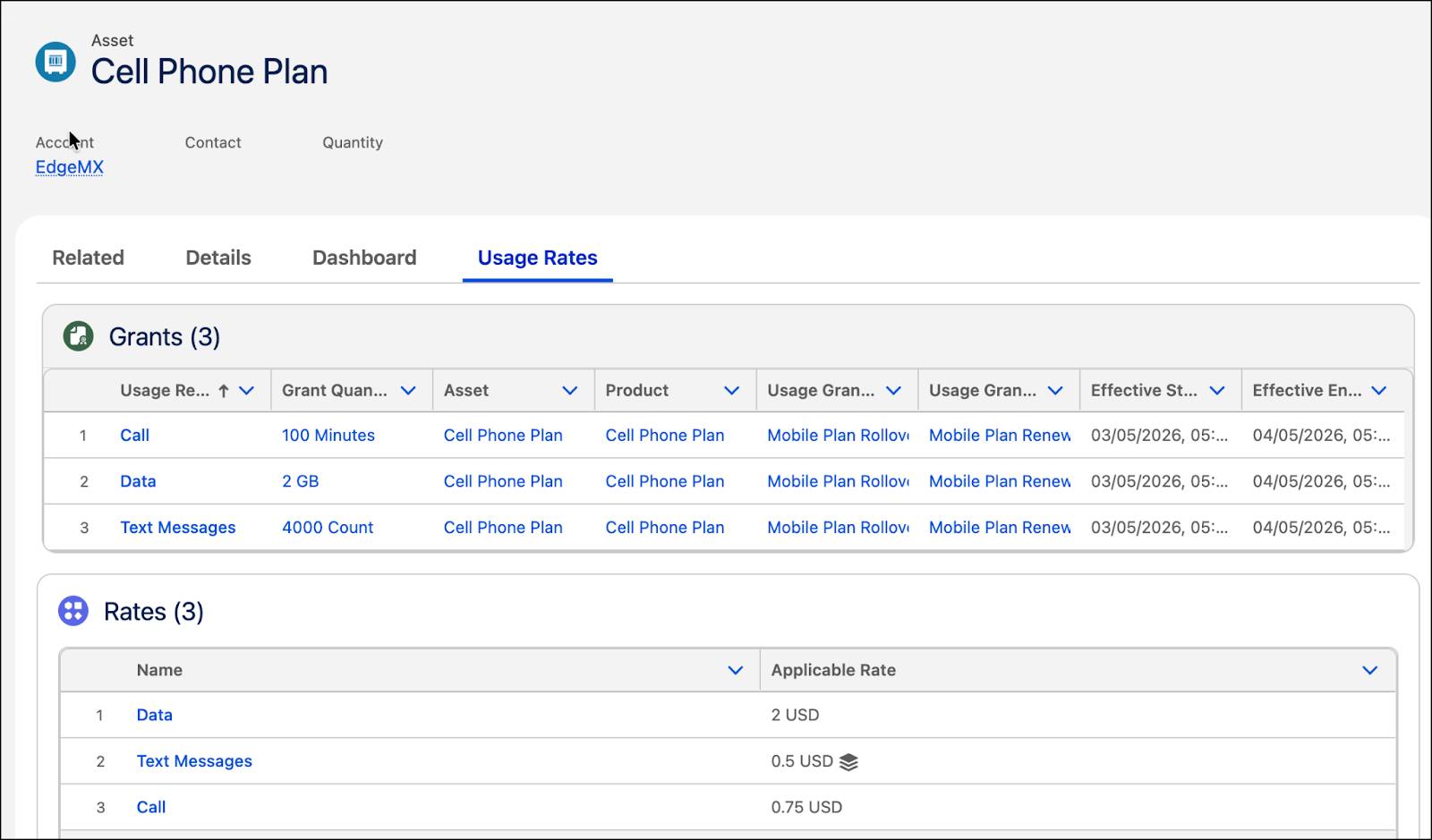The width and height of the screenshot is (1432, 840).
Task: Open the Call usage resource in Grants
Action: pos(135,435)
